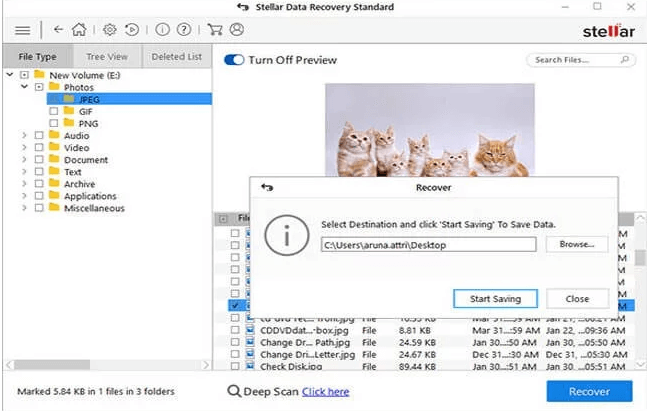Click the PNG folder icon
Viewport: 649px width, 411px height.
pyautogui.click(x=69, y=123)
